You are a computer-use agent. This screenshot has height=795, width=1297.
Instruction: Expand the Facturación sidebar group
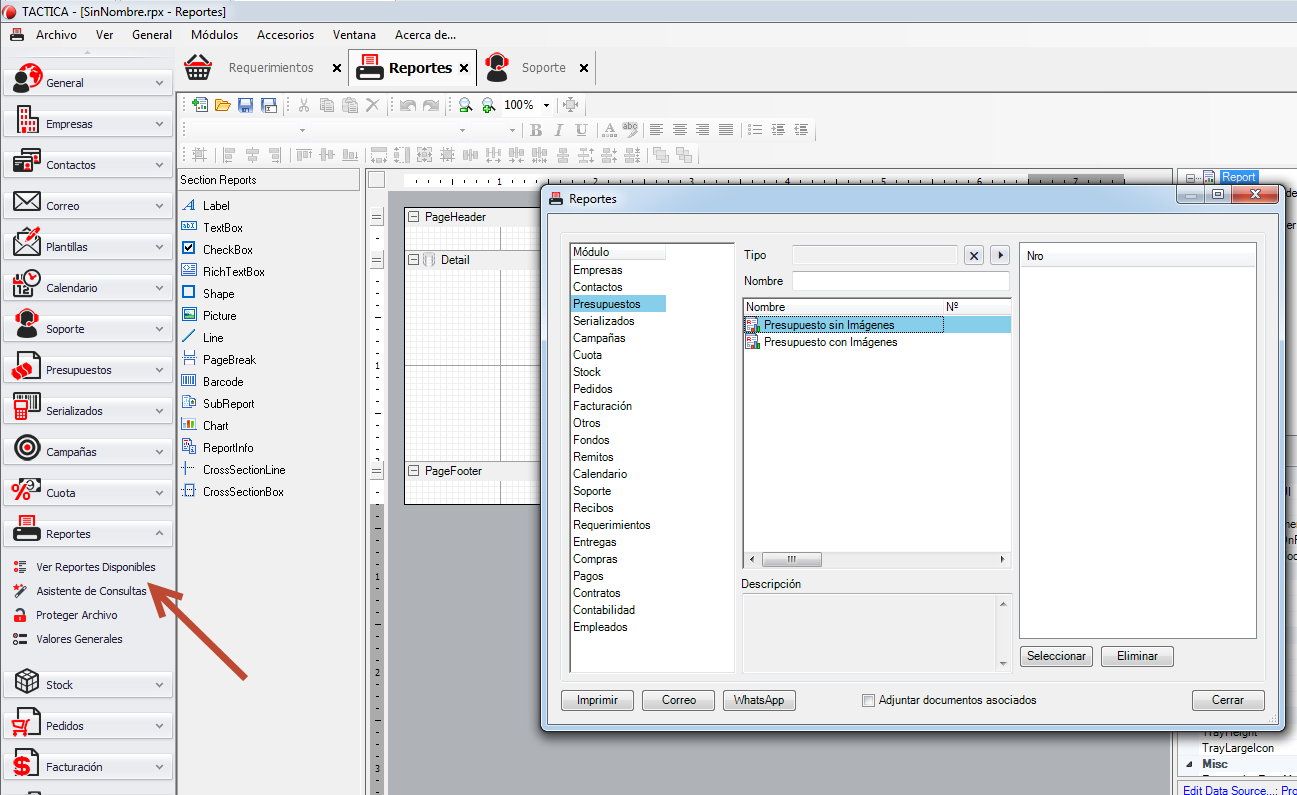[88, 767]
